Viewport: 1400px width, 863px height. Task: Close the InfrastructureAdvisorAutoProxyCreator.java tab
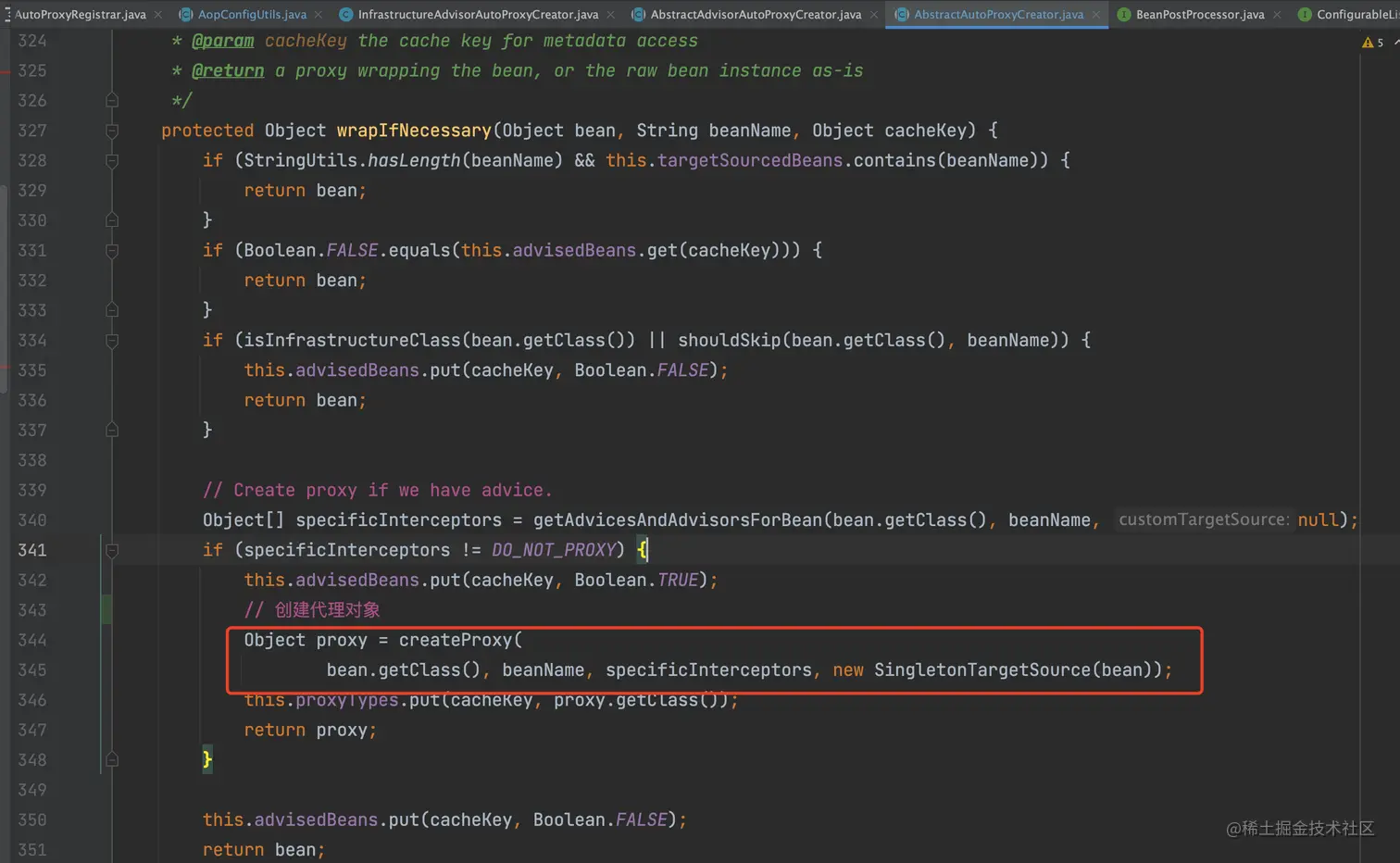(x=610, y=15)
